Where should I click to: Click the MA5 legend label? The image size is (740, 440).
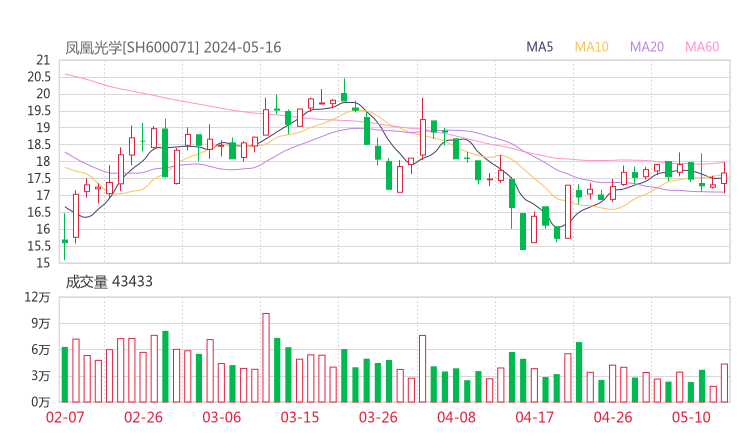pos(539,47)
